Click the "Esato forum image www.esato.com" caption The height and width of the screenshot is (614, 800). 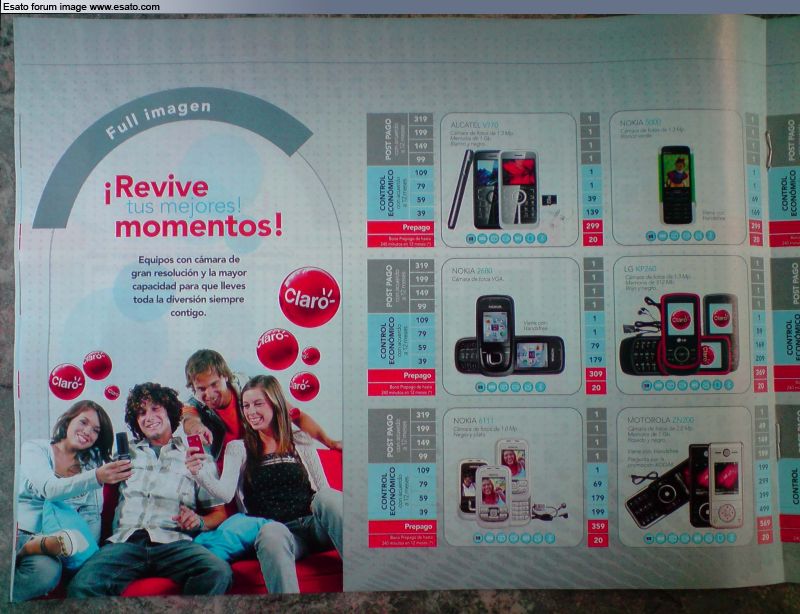coord(82,7)
